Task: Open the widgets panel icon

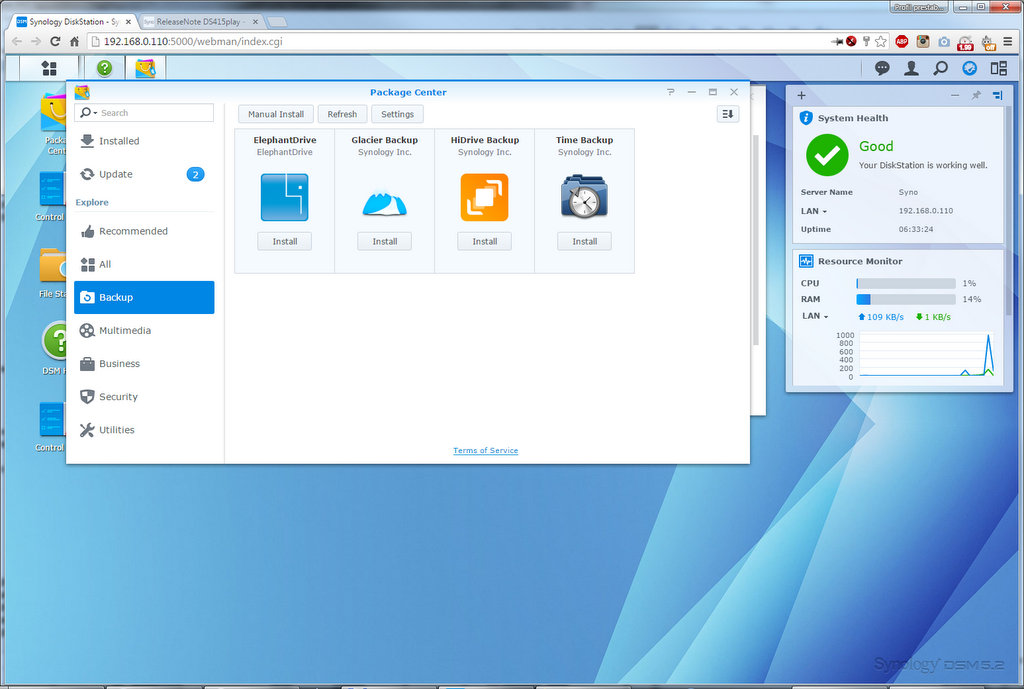Action: click(998, 68)
